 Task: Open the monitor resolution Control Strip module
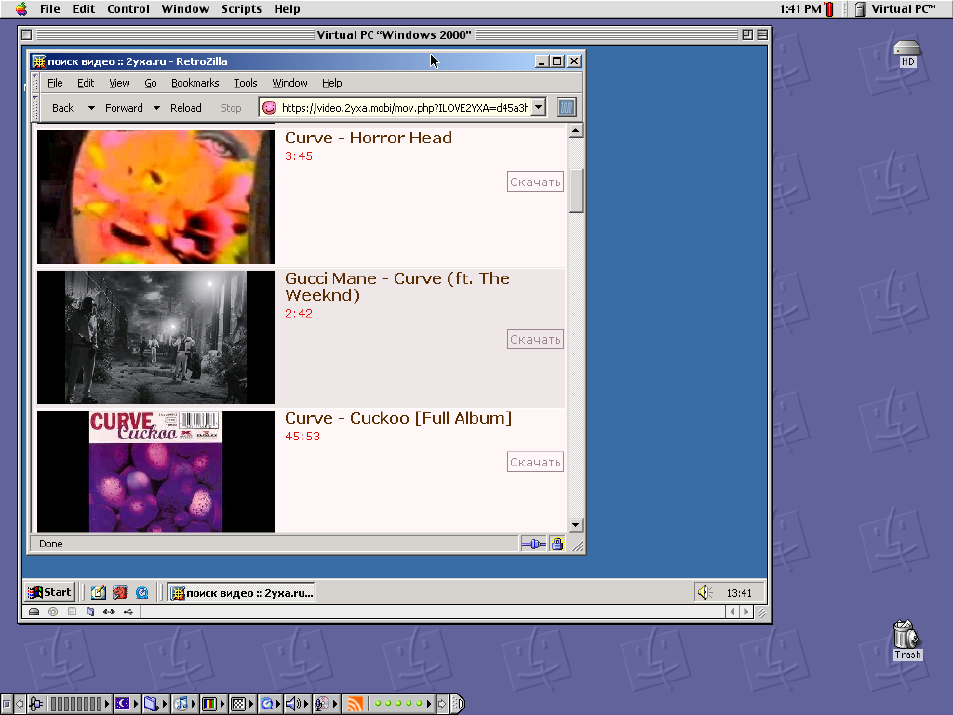(241, 704)
